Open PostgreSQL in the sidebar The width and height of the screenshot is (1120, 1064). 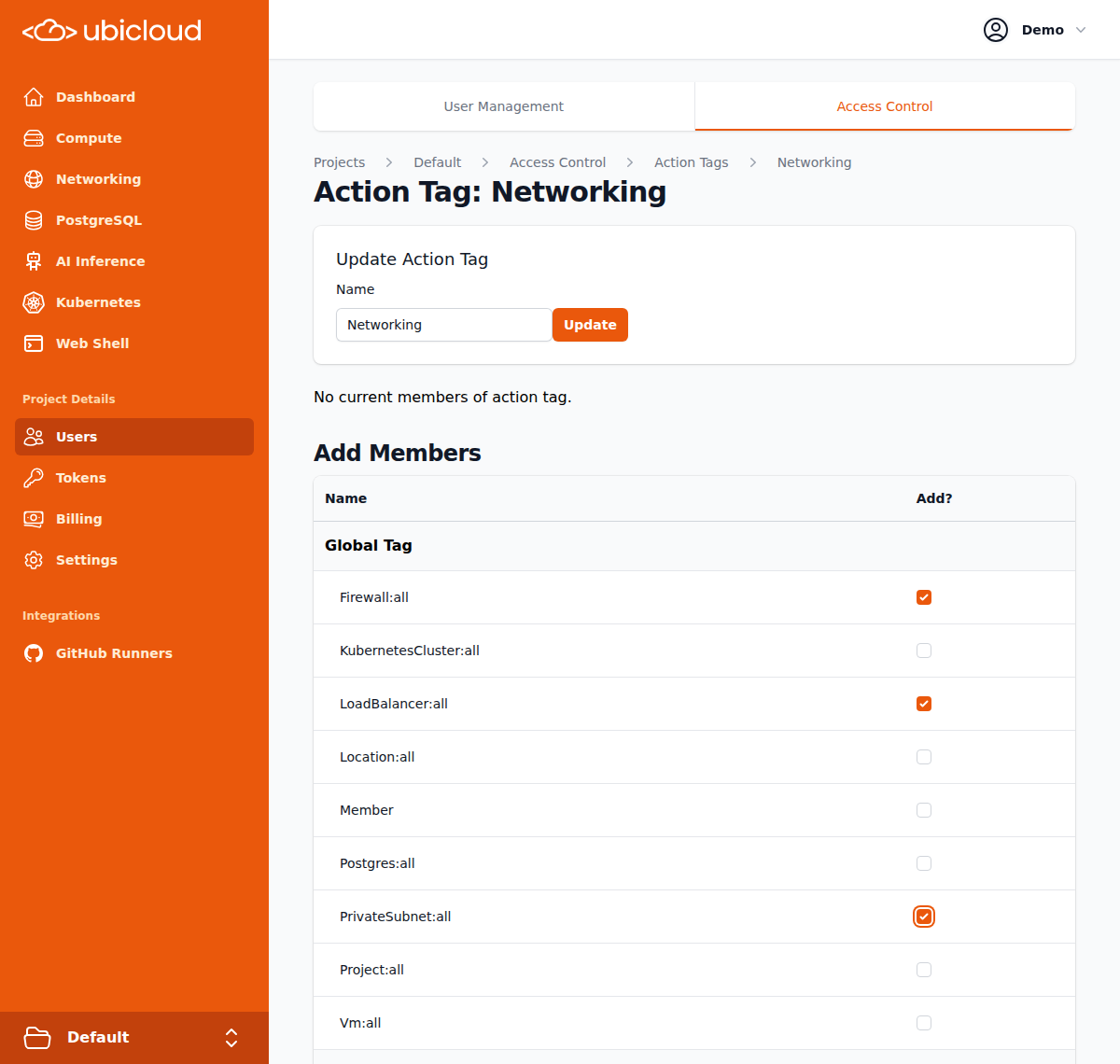134,220
